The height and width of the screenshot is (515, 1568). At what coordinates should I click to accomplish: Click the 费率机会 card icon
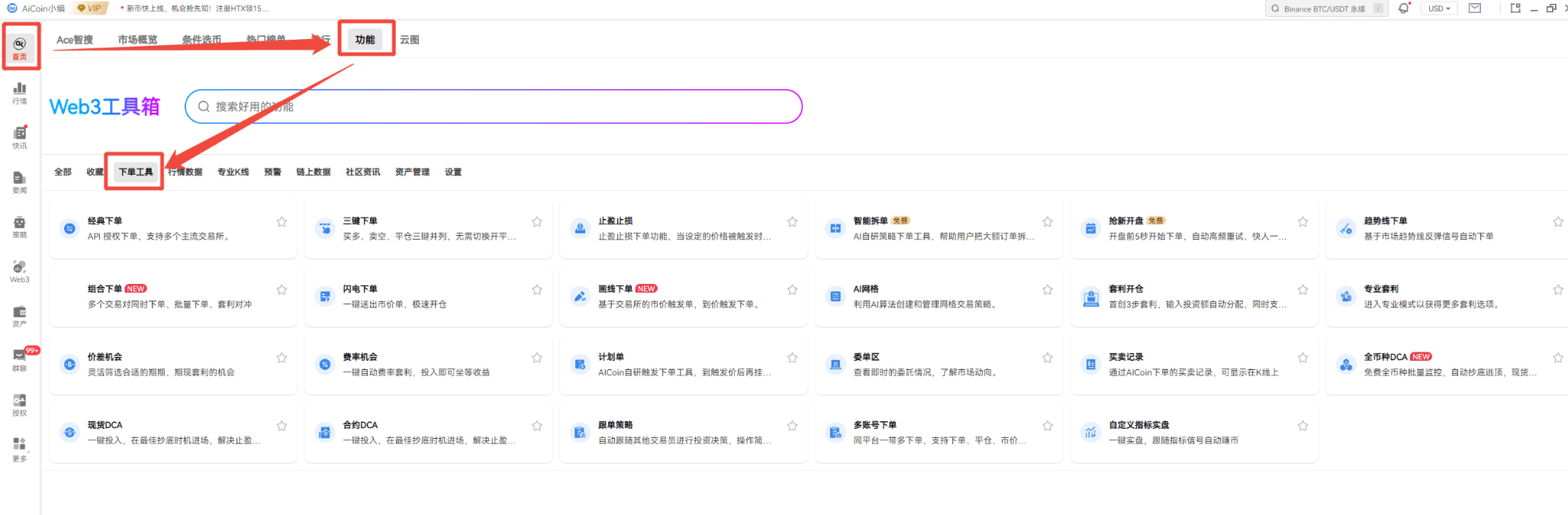(325, 365)
